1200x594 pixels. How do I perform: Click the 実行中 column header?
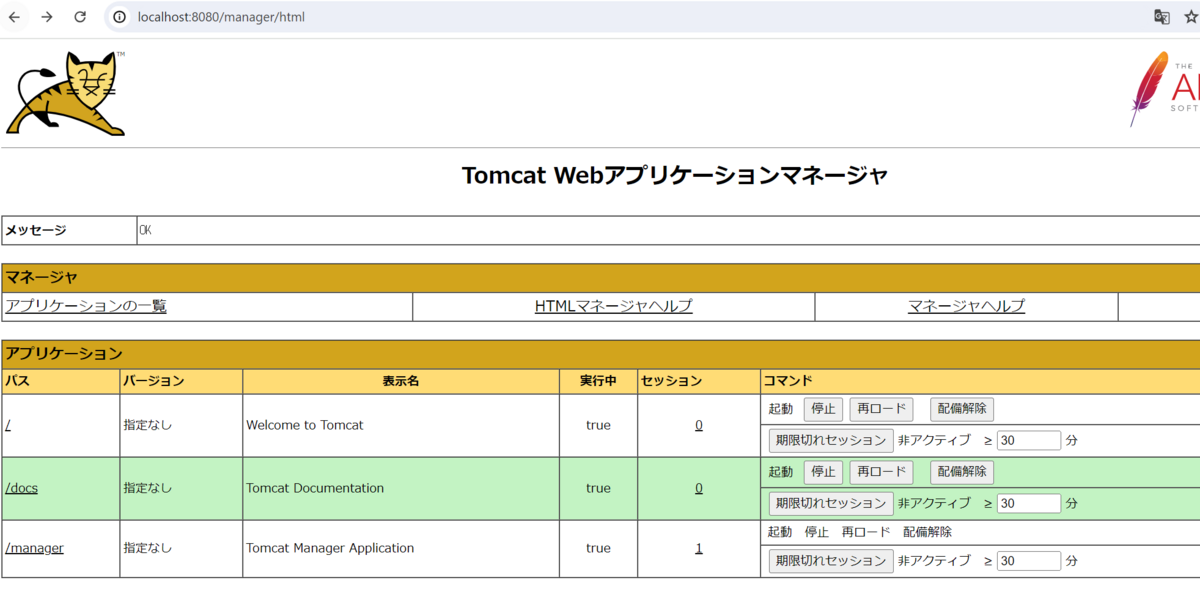coord(598,381)
